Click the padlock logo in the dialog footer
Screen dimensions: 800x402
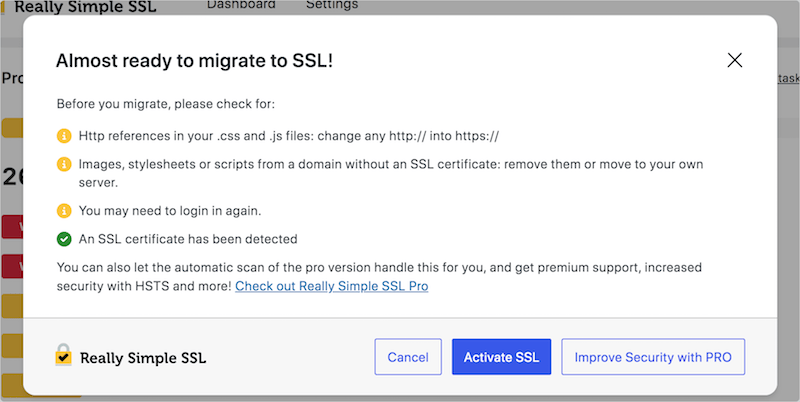[63, 355]
